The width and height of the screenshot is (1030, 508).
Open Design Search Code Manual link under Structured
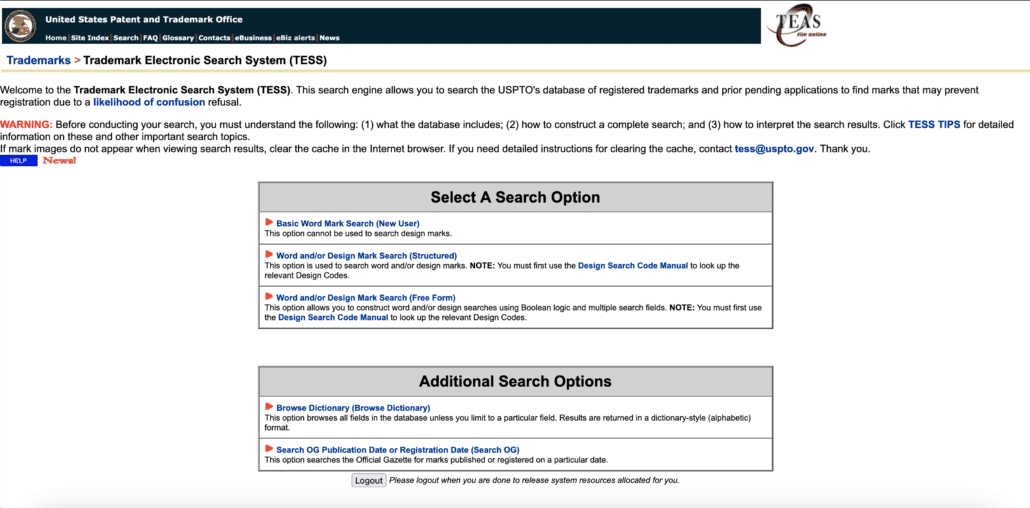[x=633, y=266]
